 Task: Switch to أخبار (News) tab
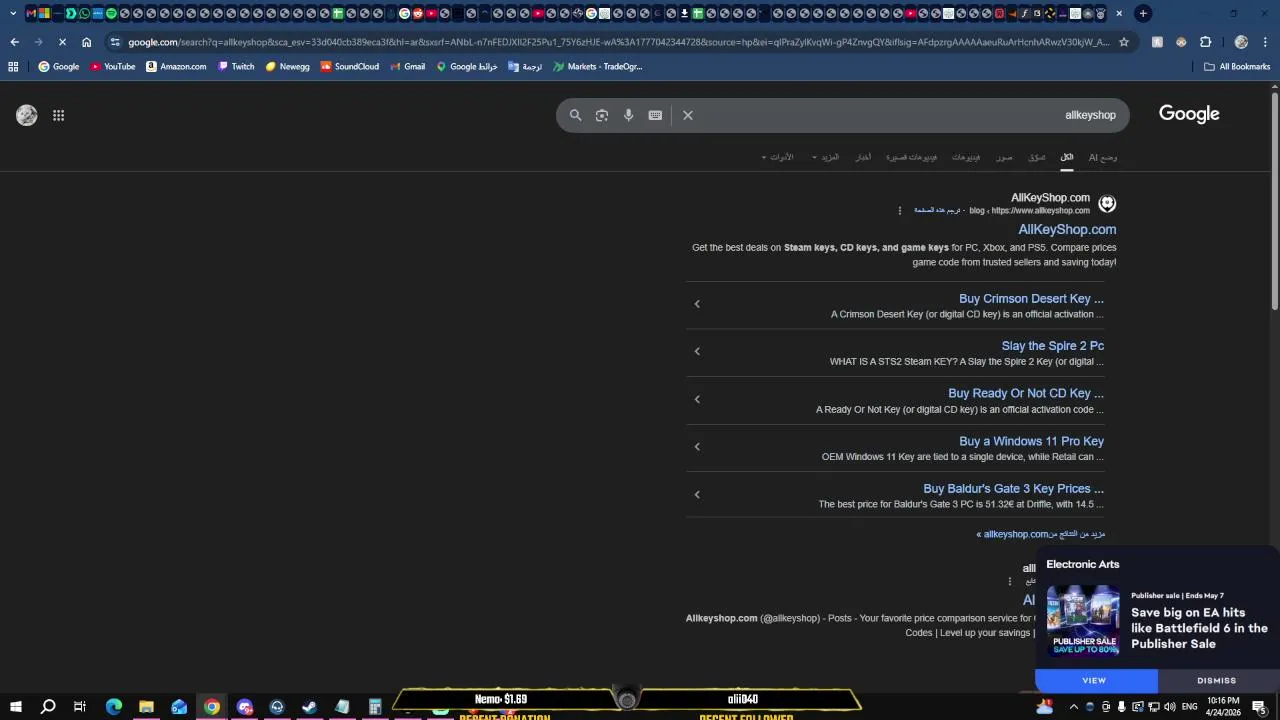(x=863, y=157)
